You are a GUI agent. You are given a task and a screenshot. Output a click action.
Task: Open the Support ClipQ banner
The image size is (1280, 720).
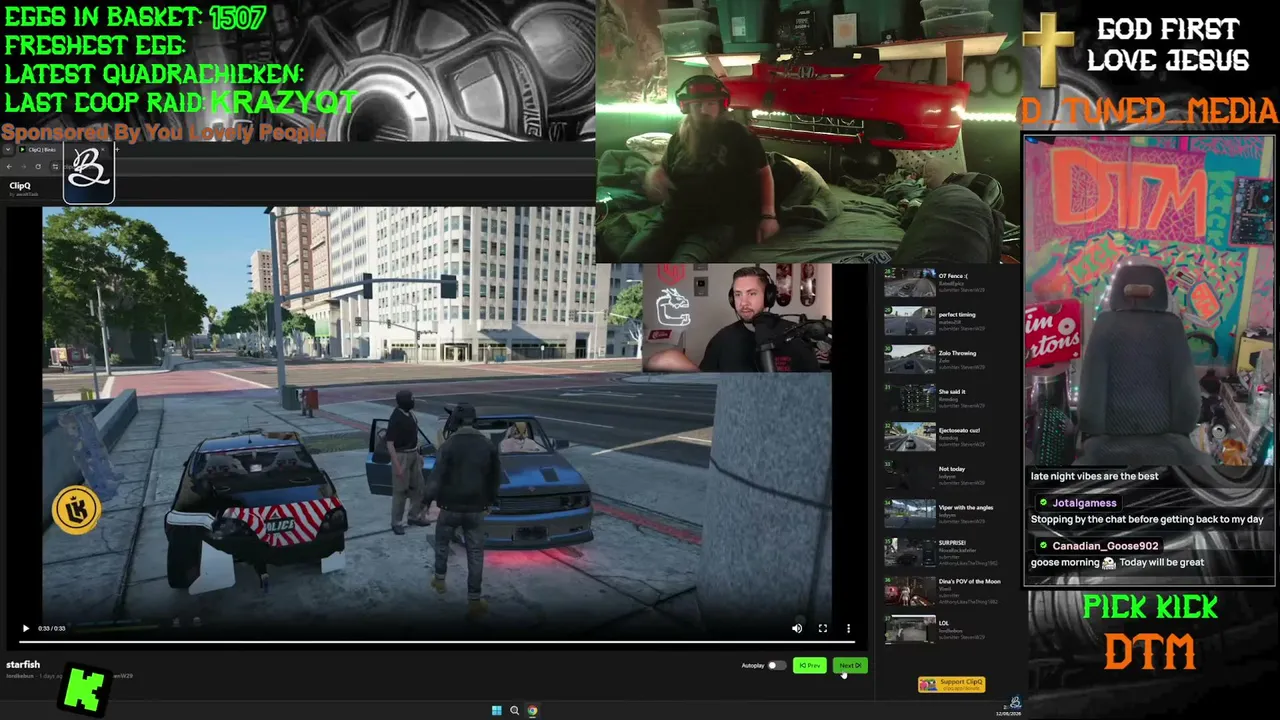click(x=952, y=684)
